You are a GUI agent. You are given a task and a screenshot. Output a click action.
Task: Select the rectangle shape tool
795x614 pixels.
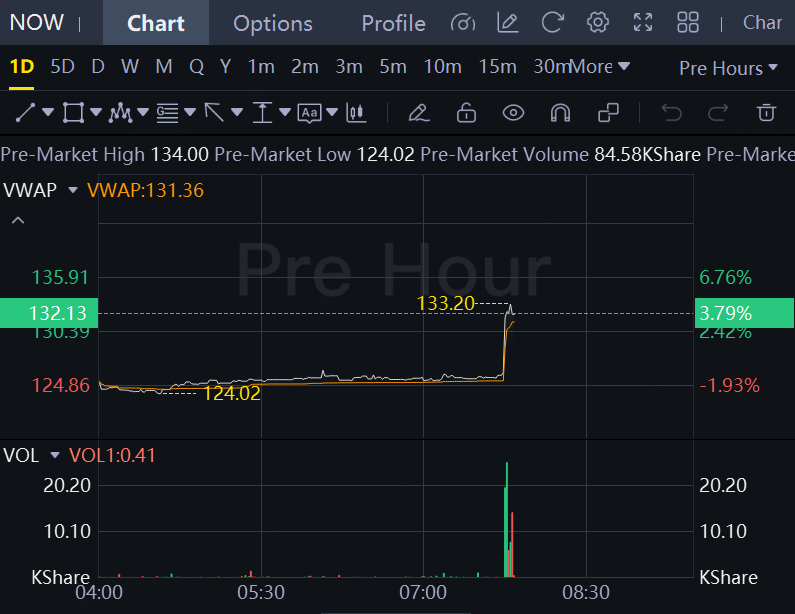[73, 113]
